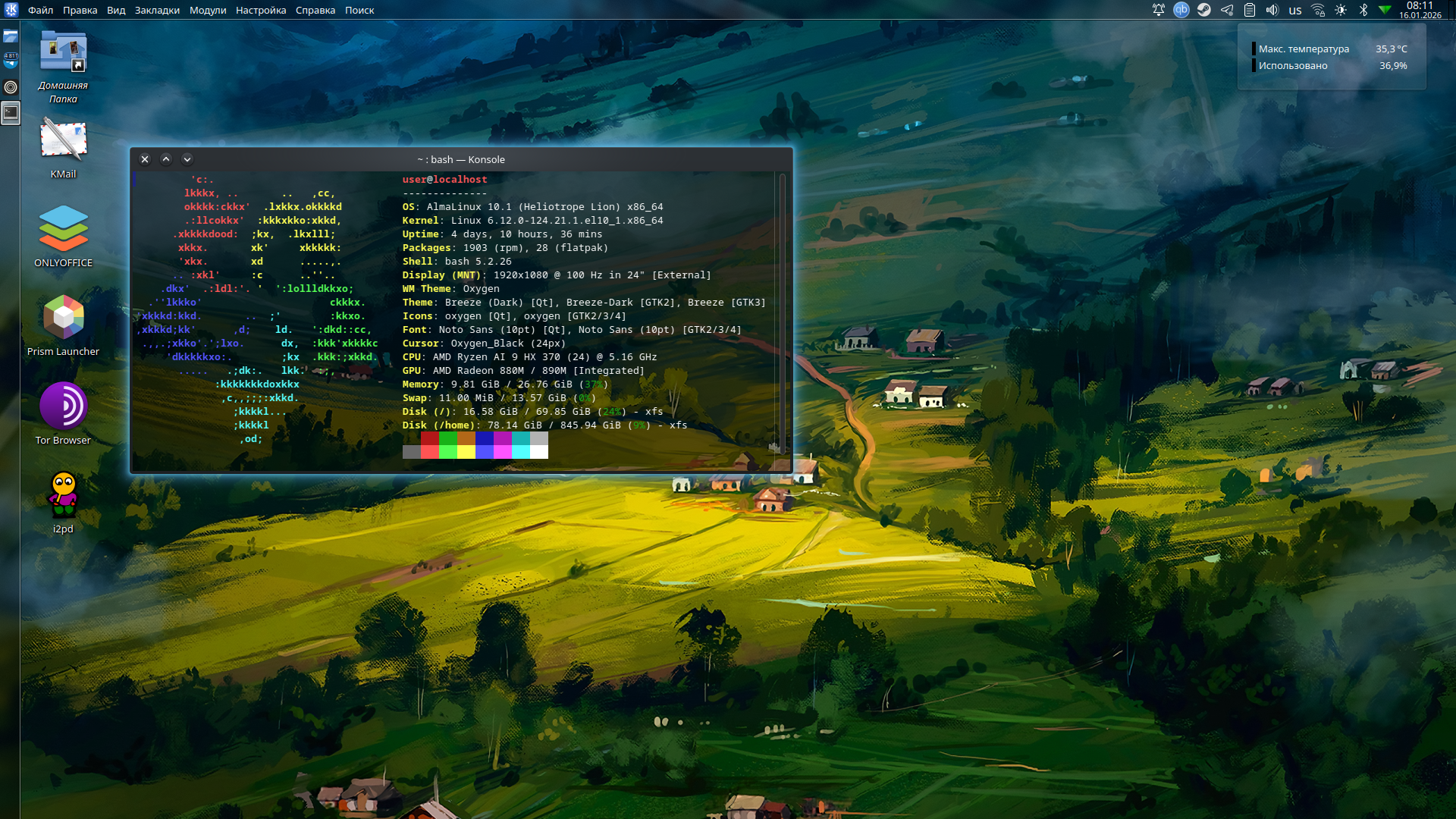The height and width of the screenshot is (819, 1456).
Task: Toggle the volume speaker icon
Action: point(1272,10)
